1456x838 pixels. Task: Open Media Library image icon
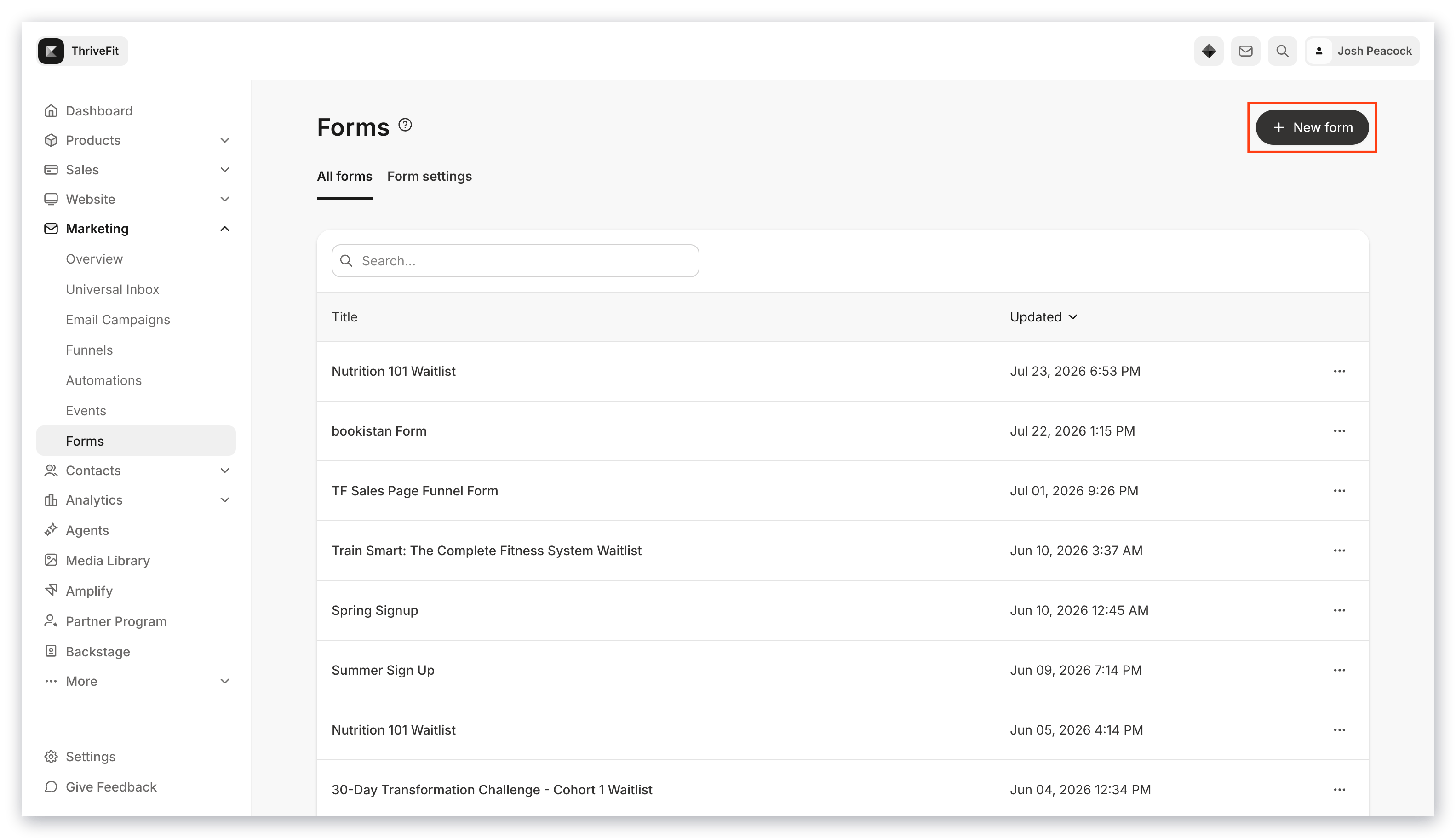point(51,560)
